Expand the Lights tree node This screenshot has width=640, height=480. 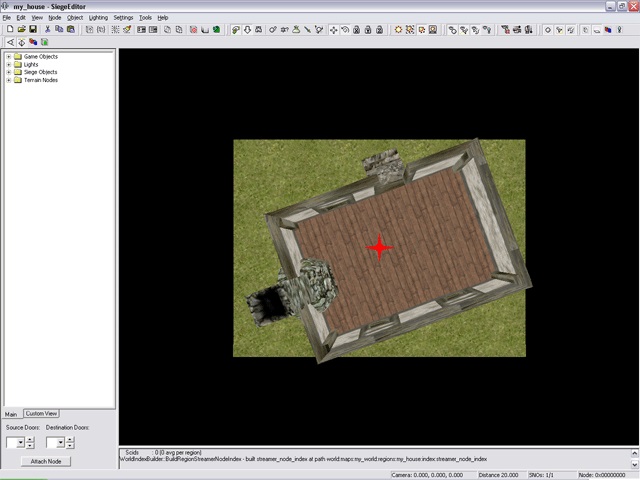click(8, 65)
